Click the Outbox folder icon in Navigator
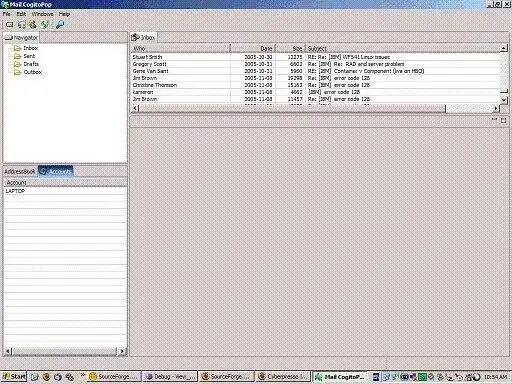512x384 pixels. pos(17,72)
